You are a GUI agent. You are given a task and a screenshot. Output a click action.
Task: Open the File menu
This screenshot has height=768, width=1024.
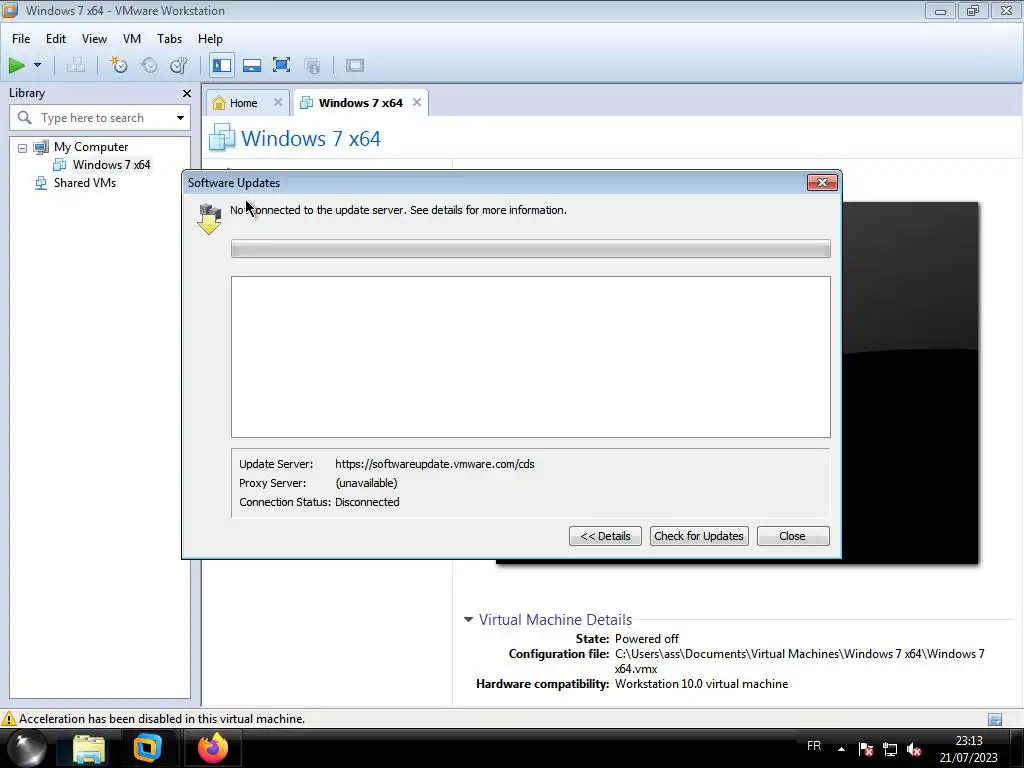point(21,39)
